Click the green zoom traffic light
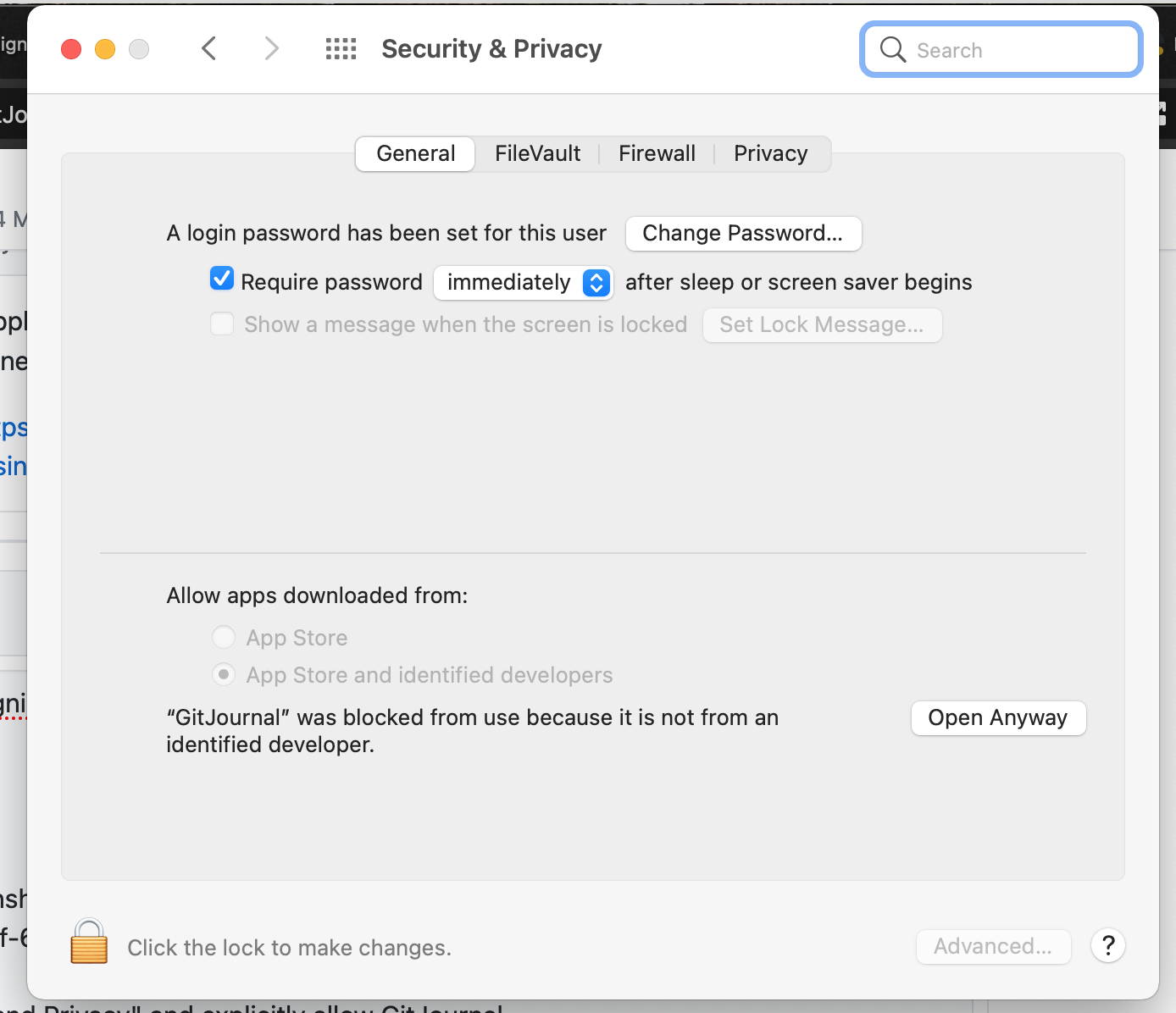This screenshot has width=1176, height=1013. (138, 48)
